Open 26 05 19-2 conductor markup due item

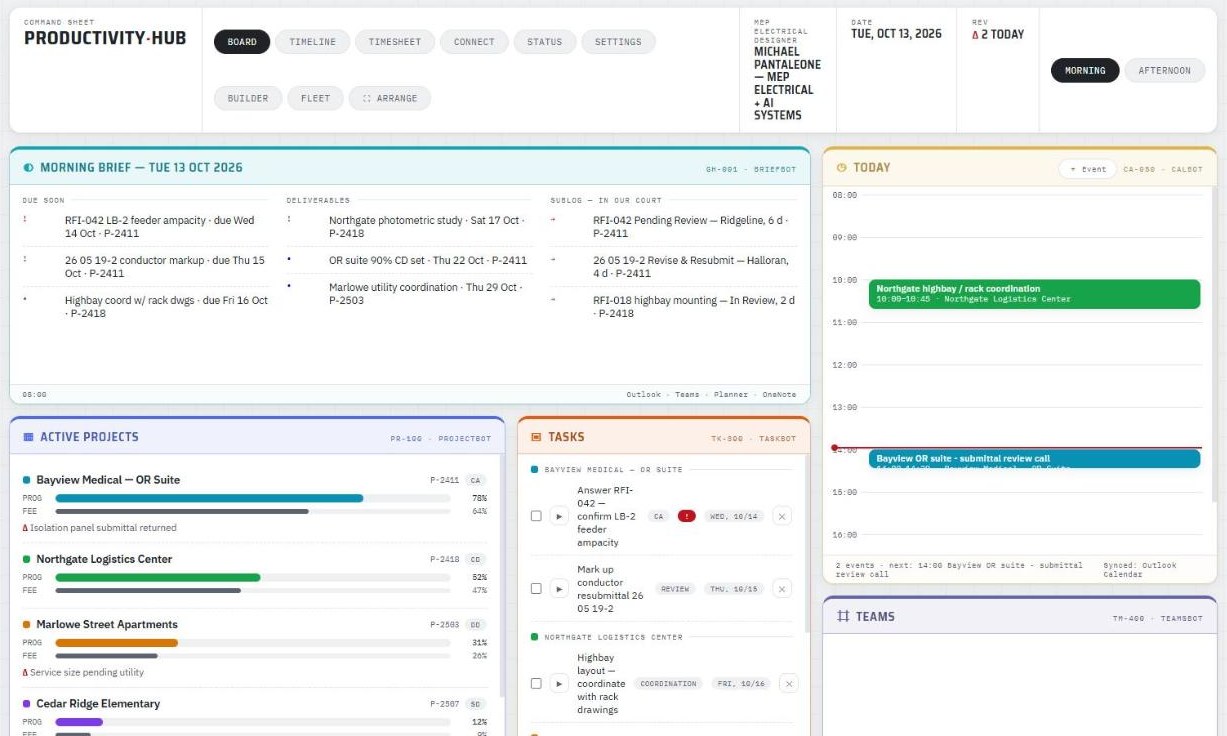click(x=146, y=267)
